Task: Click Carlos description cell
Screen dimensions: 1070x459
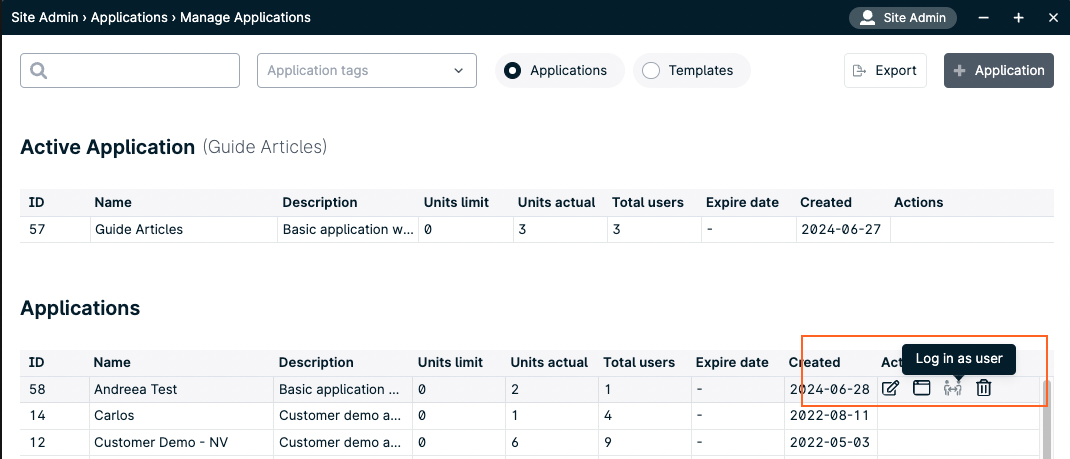Action: 342,415
